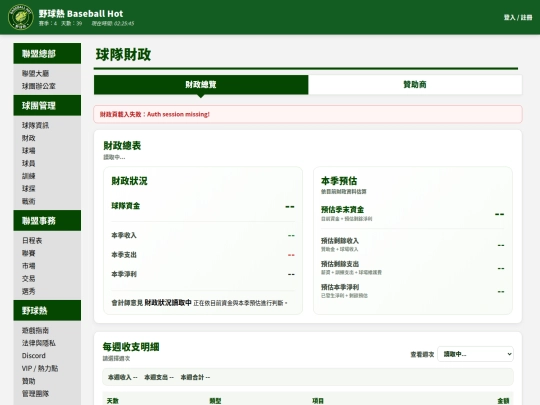The width and height of the screenshot is (540, 405).
Task: Click the 類型 table column header
Action: 215,401
